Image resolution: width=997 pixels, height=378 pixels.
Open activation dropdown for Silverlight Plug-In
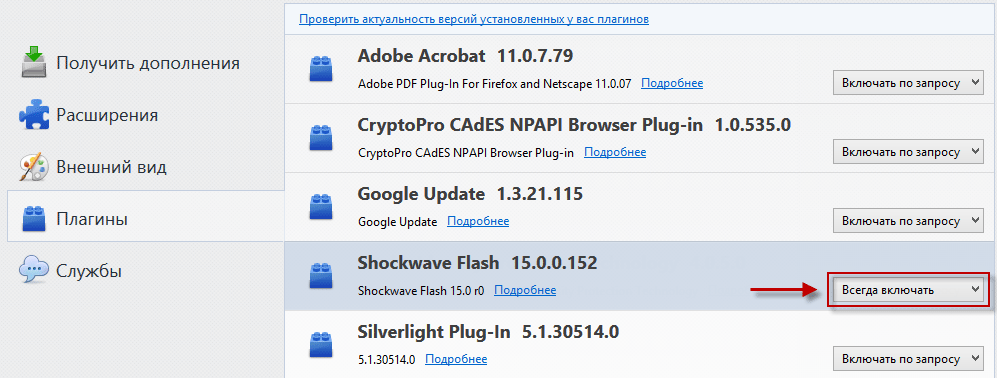909,359
